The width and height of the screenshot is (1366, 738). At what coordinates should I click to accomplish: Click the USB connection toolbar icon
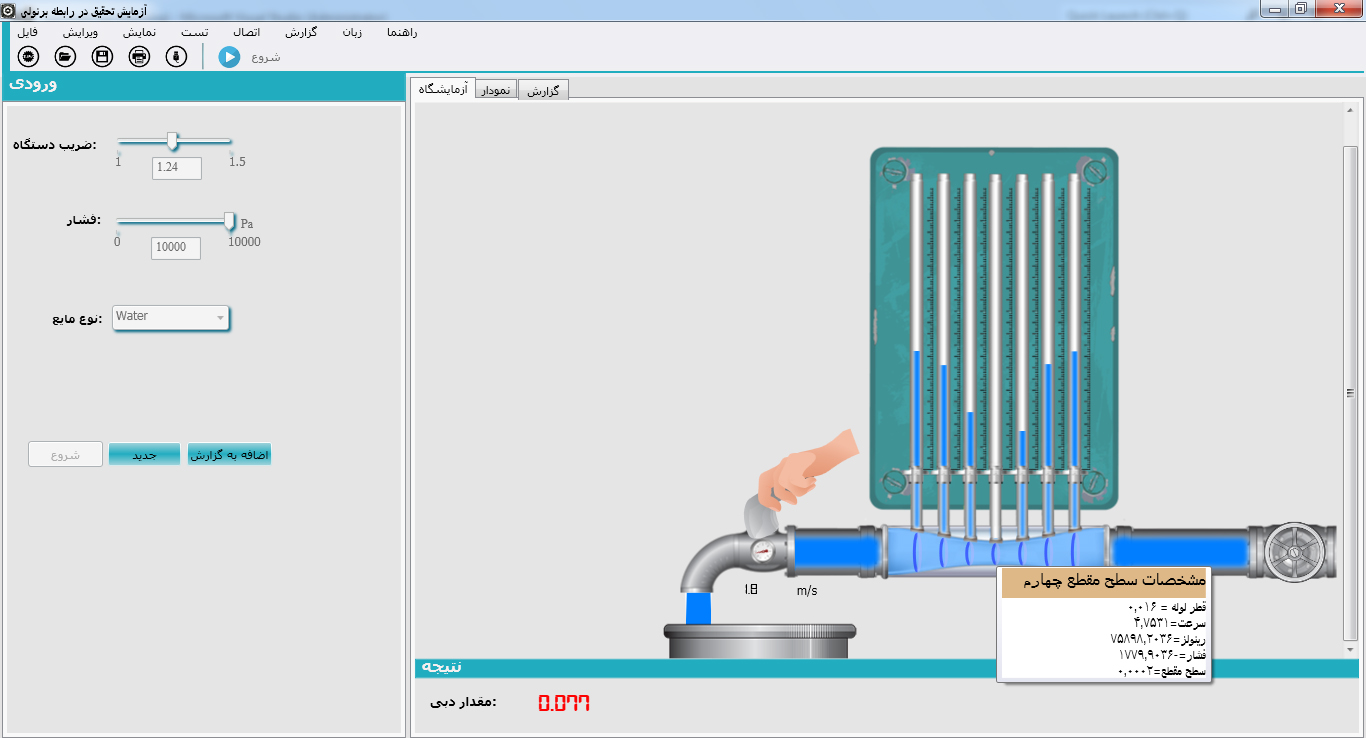point(176,56)
